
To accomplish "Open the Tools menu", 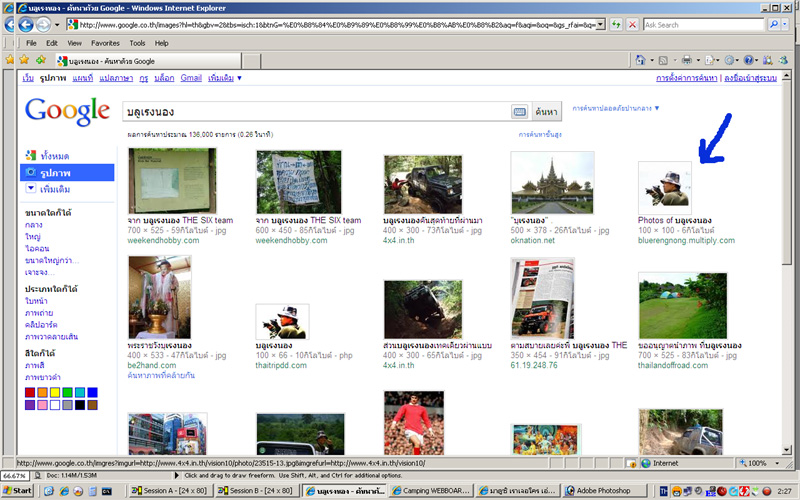I will coord(137,43).
